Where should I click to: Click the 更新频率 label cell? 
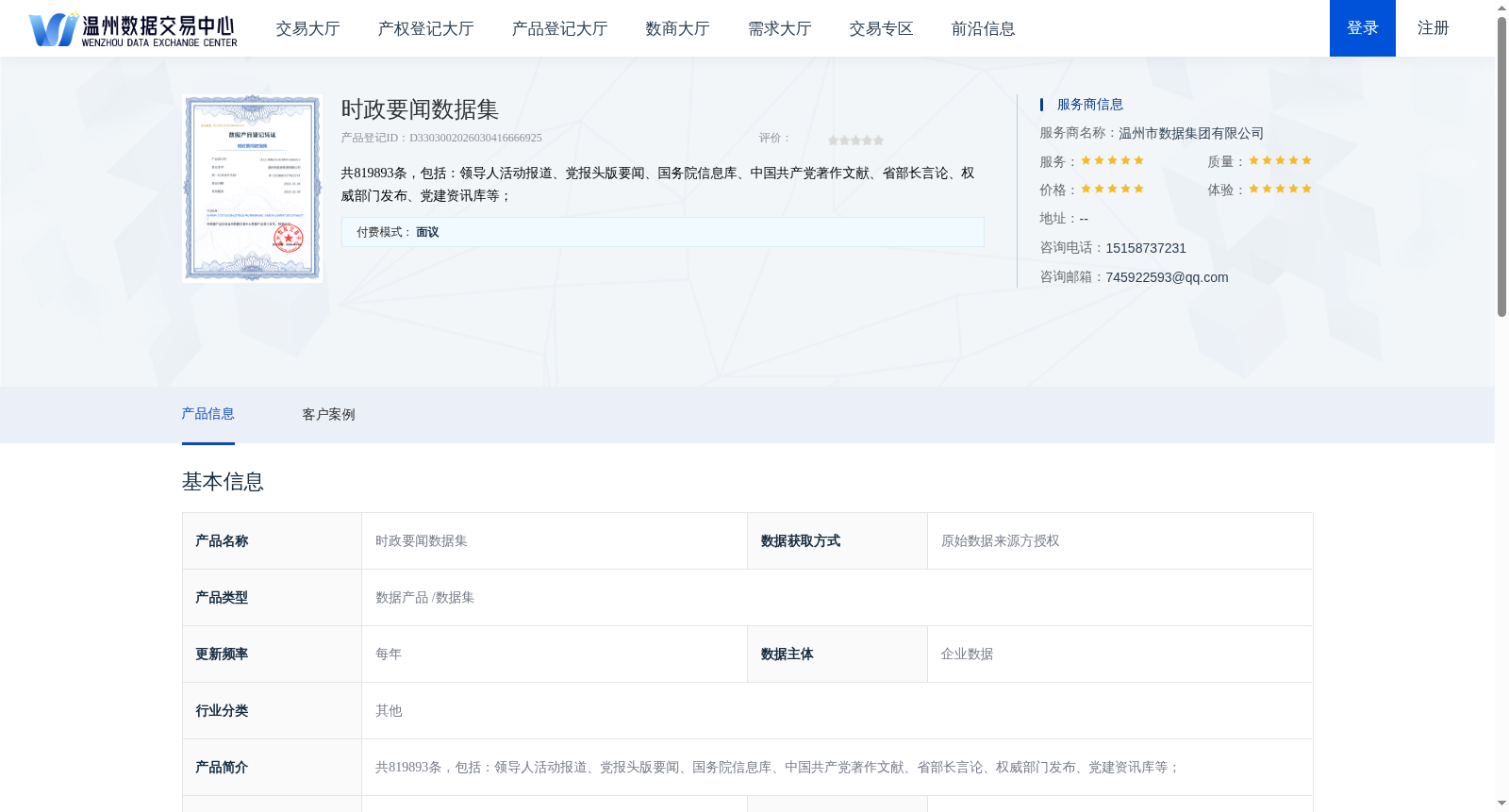[x=272, y=655]
